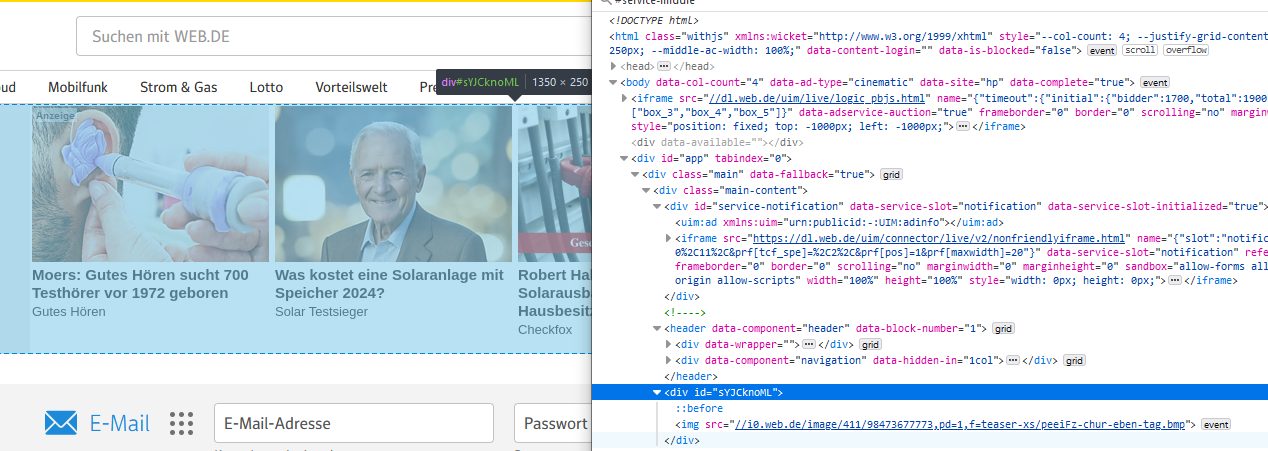Open headline Was kostet eine Solaranlage
This screenshot has width=1268, height=451.
pyautogui.click(x=389, y=284)
